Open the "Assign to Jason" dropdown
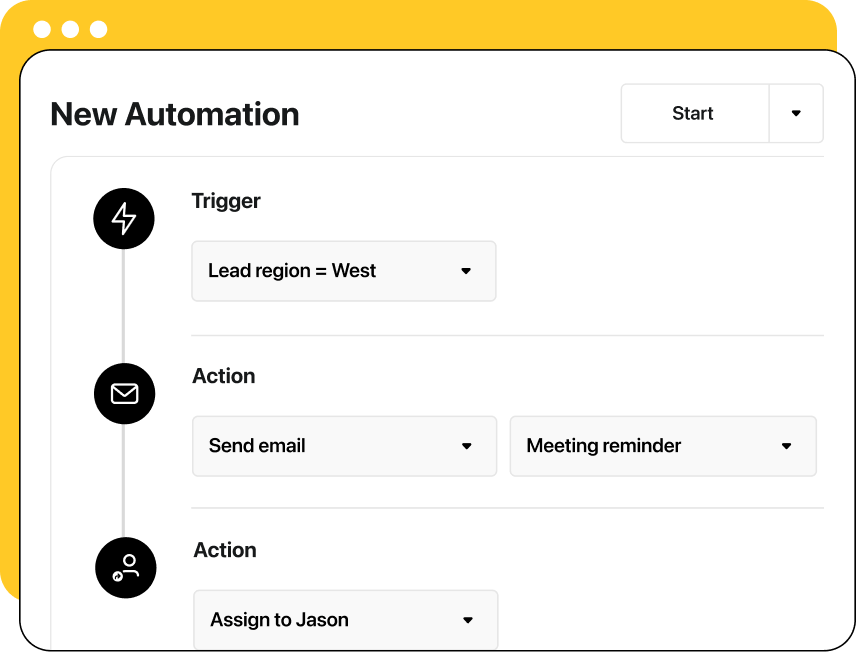This screenshot has height=652, width=856. (345, 619)
